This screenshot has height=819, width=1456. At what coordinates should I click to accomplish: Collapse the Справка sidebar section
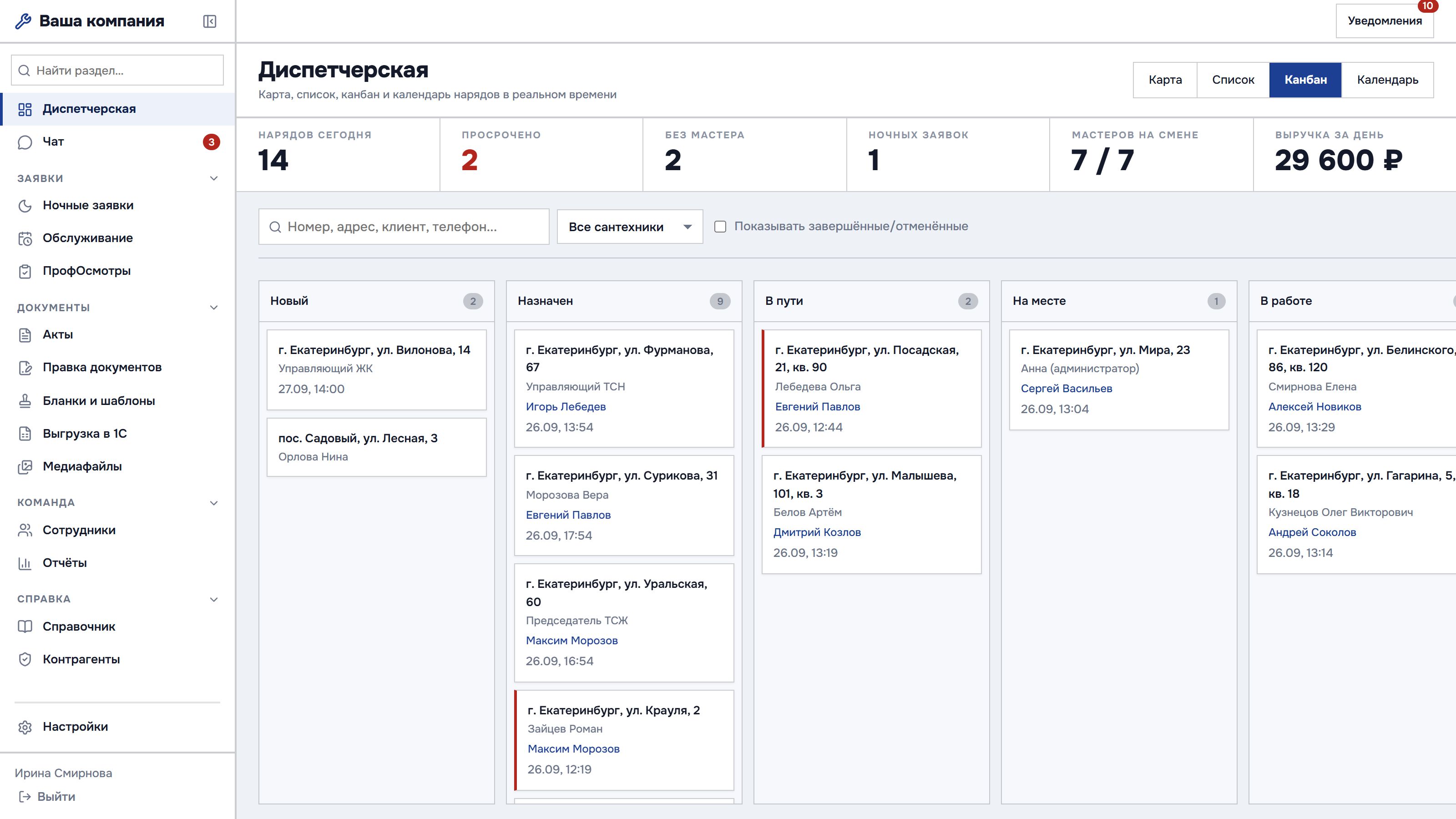214,599
